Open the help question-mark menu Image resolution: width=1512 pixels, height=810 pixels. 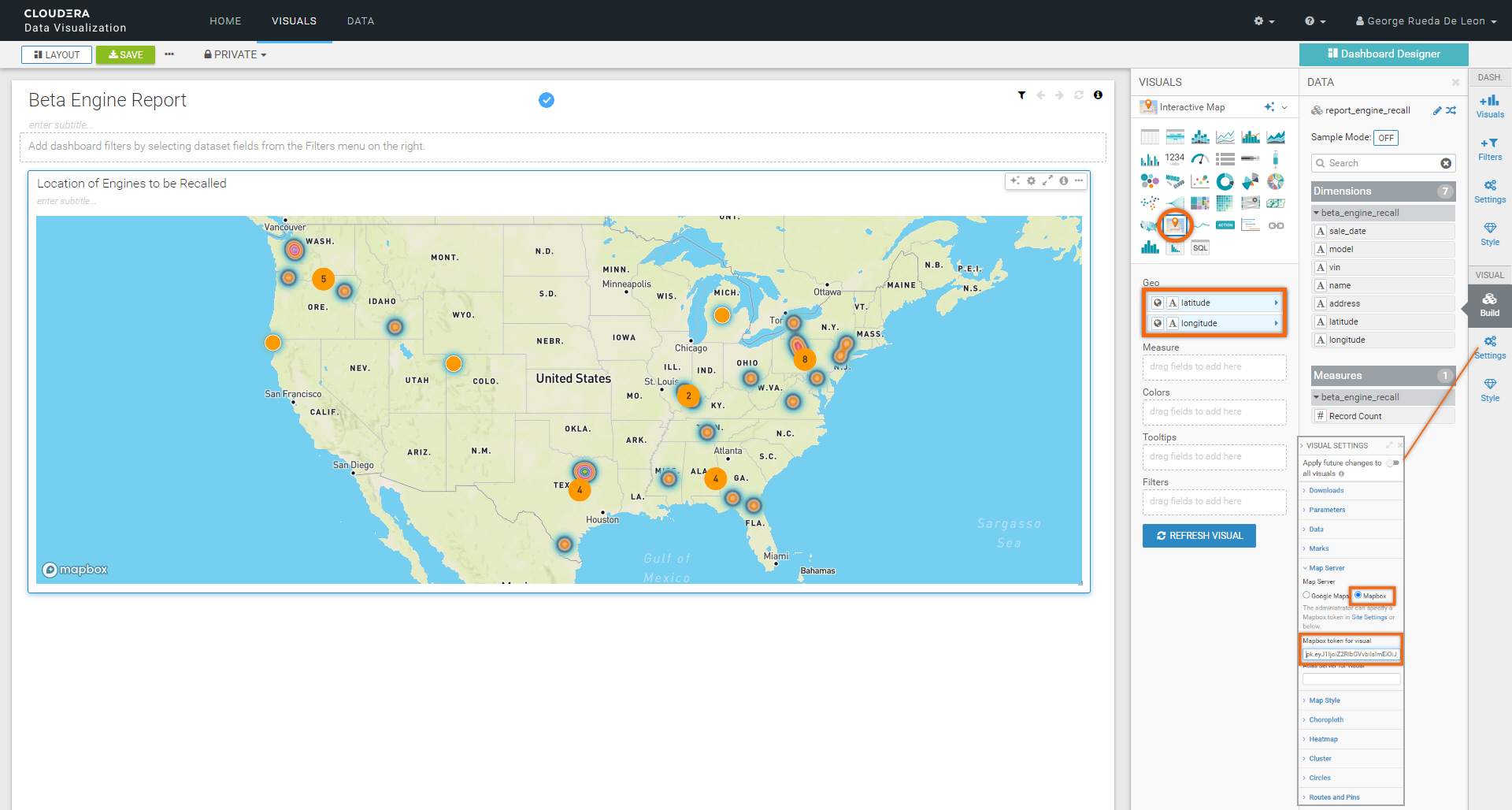(1315, 21)
